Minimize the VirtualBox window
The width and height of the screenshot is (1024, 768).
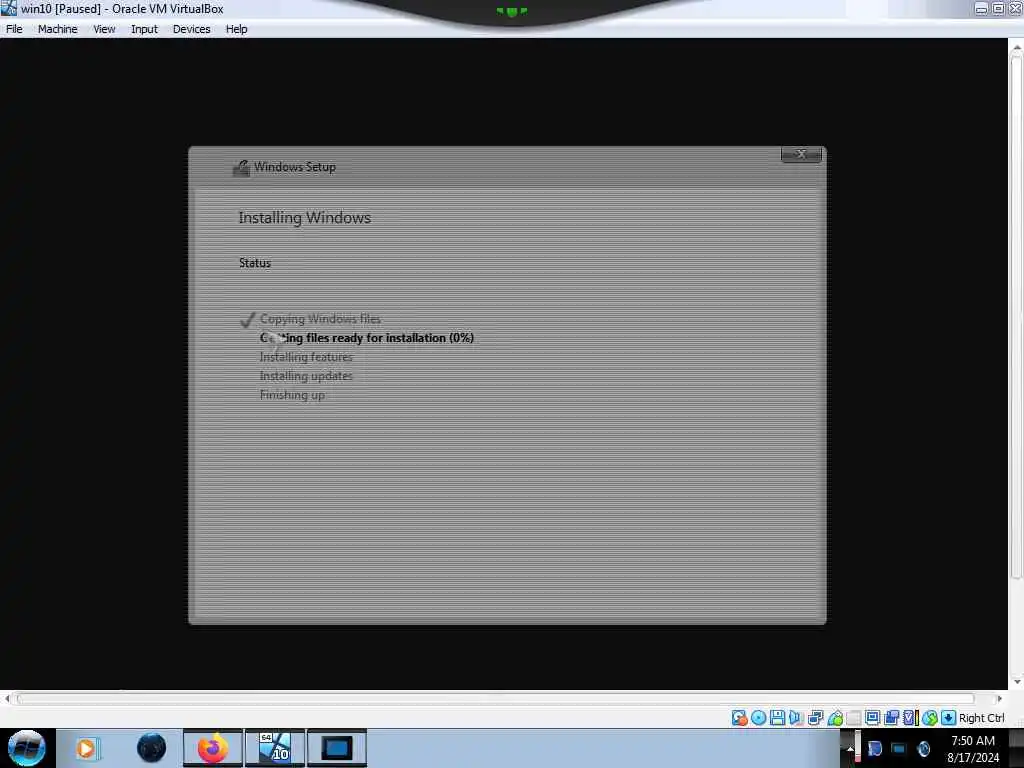(981, 8)
